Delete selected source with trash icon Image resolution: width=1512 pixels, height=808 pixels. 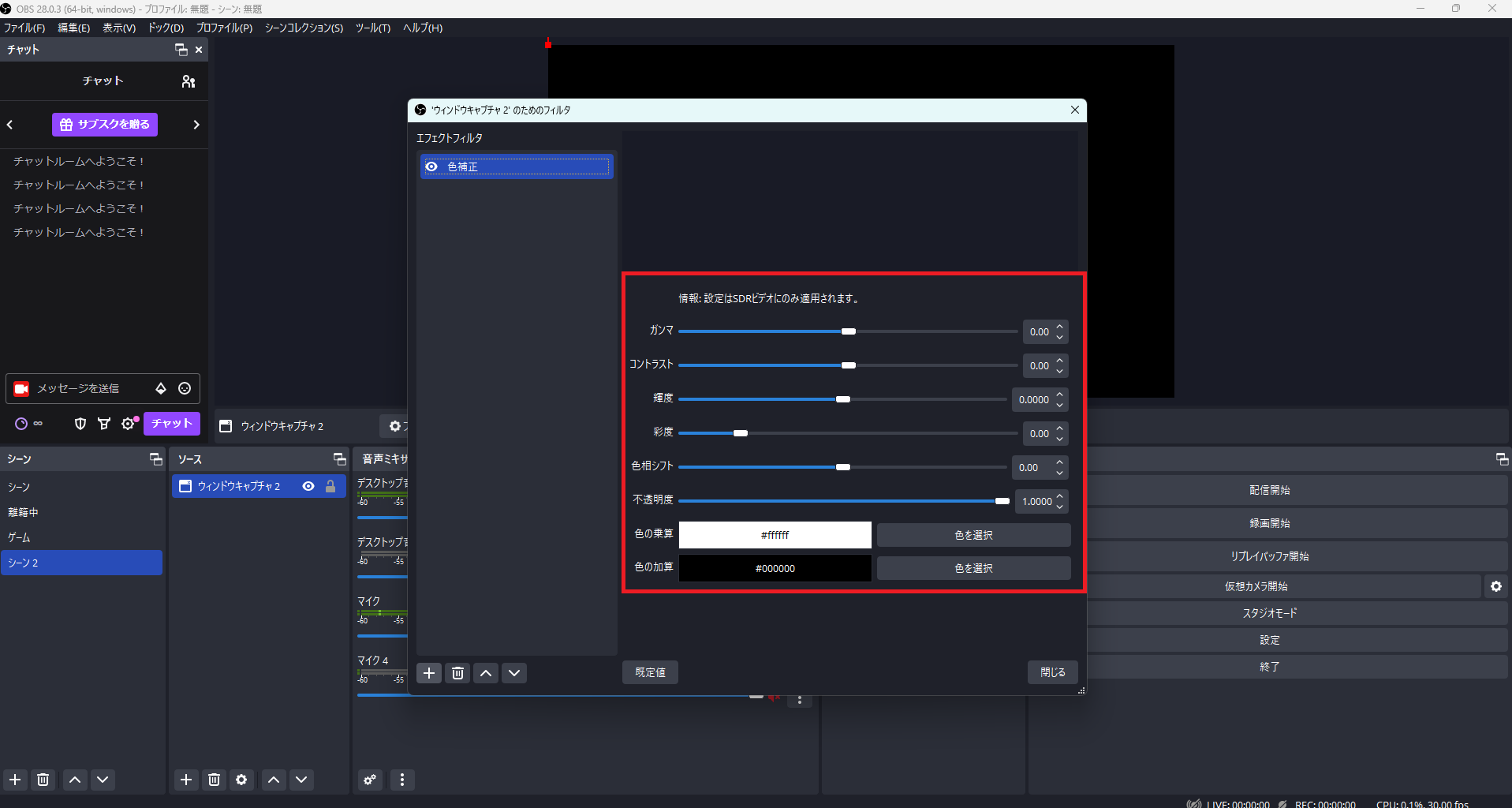coord(214,780)
